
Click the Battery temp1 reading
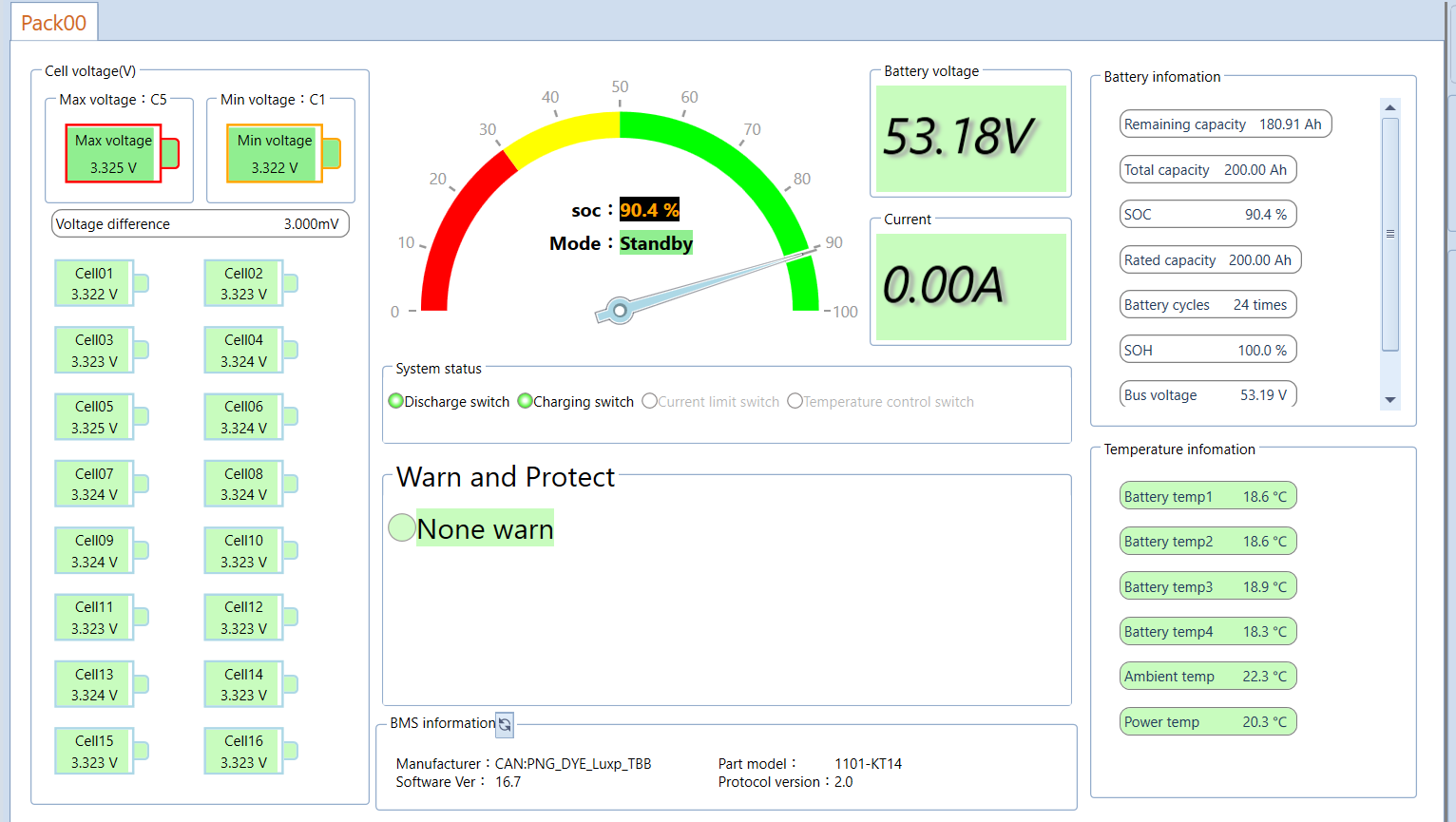[x=1208, y=496]
